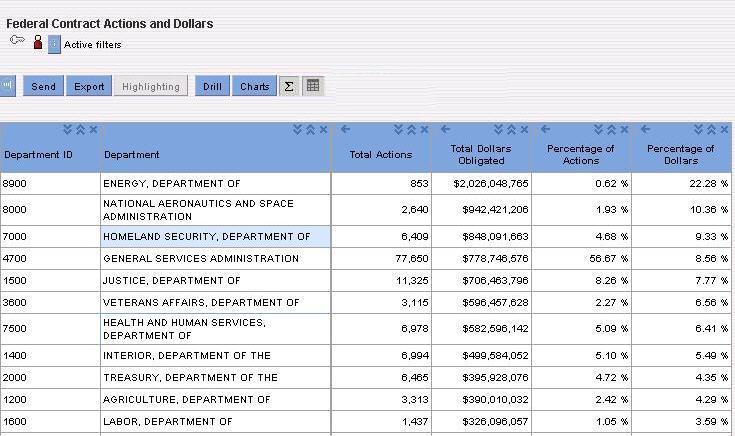Select HEALTH AND HUMAN SERVICES cell
The width and height of the screenshot is (735, 436).
(x=216, y=329)
